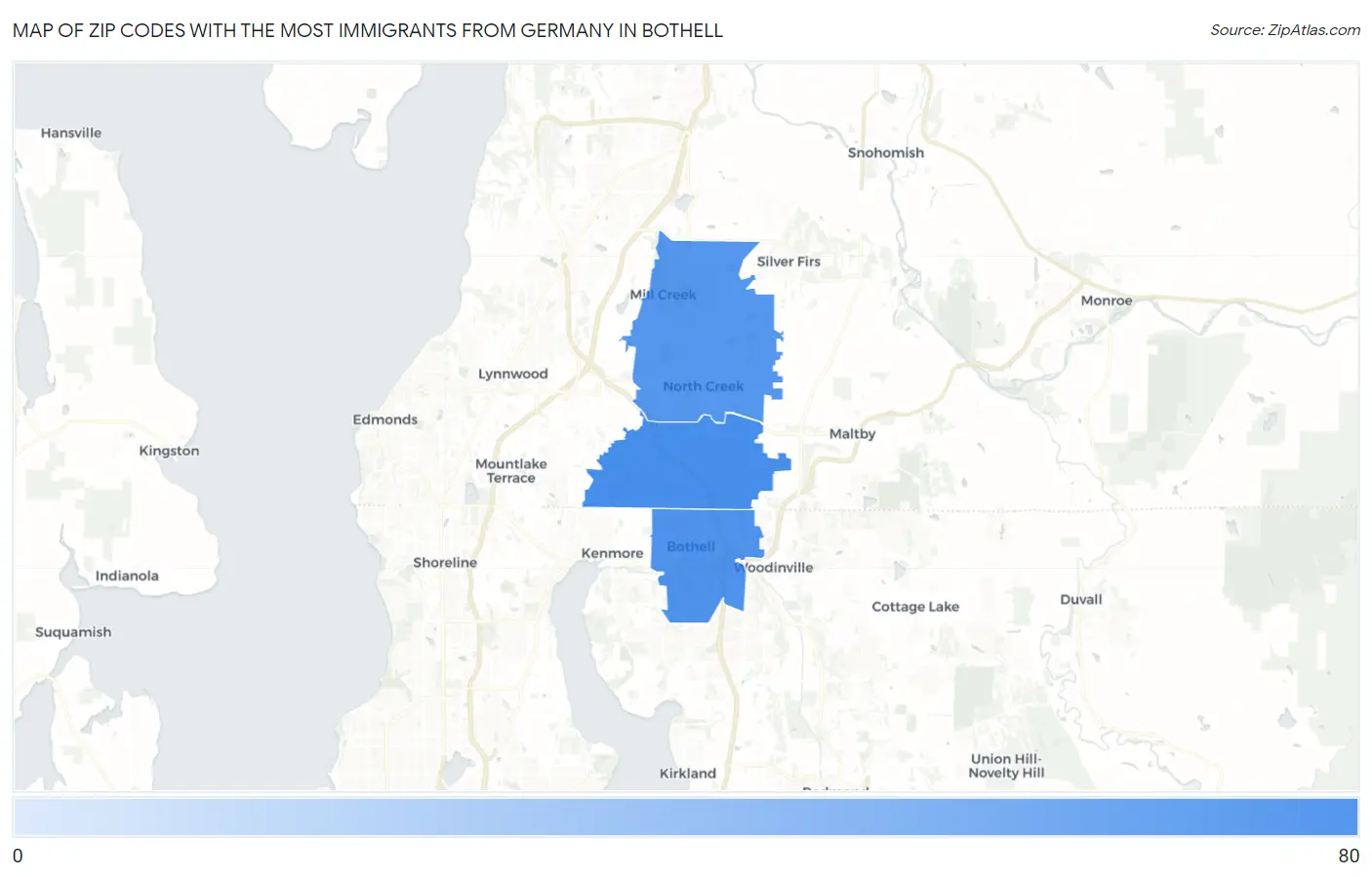Click the Hansville map label
This screenshot has width=1372, height=877.
(x=70, y=133)
